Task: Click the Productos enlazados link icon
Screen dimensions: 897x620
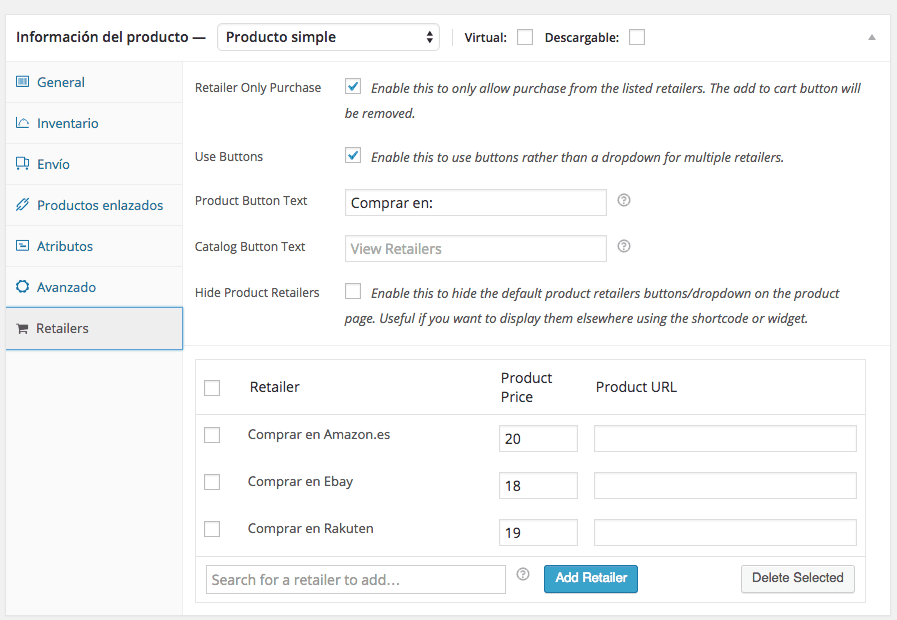Action: [23, 205]
